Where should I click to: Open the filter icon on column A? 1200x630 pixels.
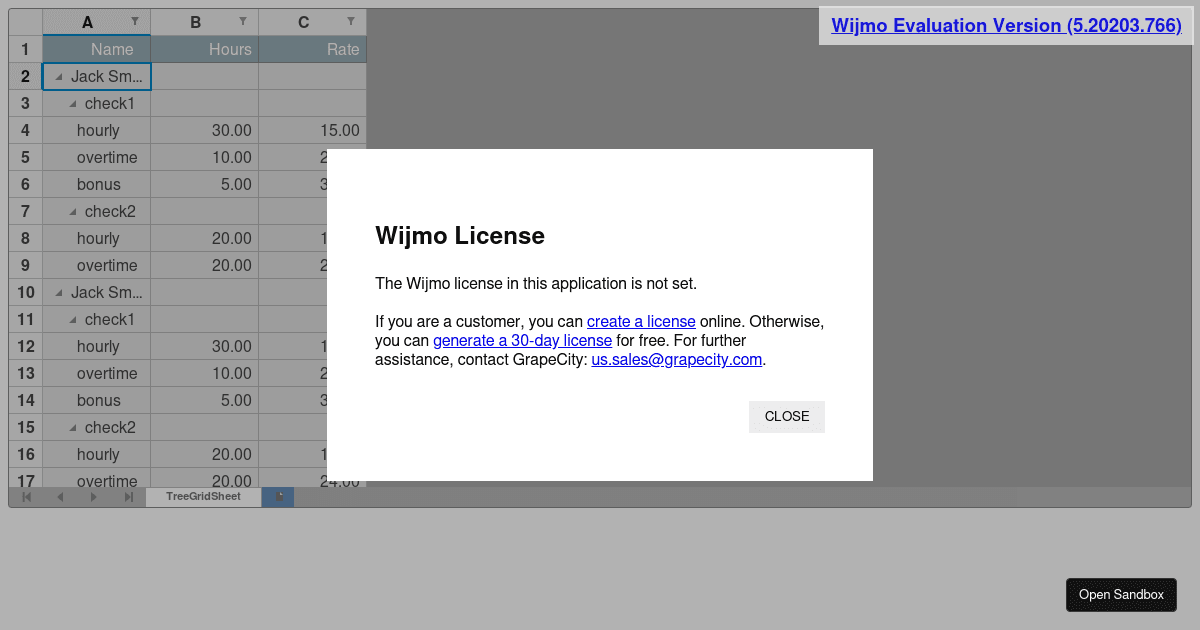click(x=135, y=22)
